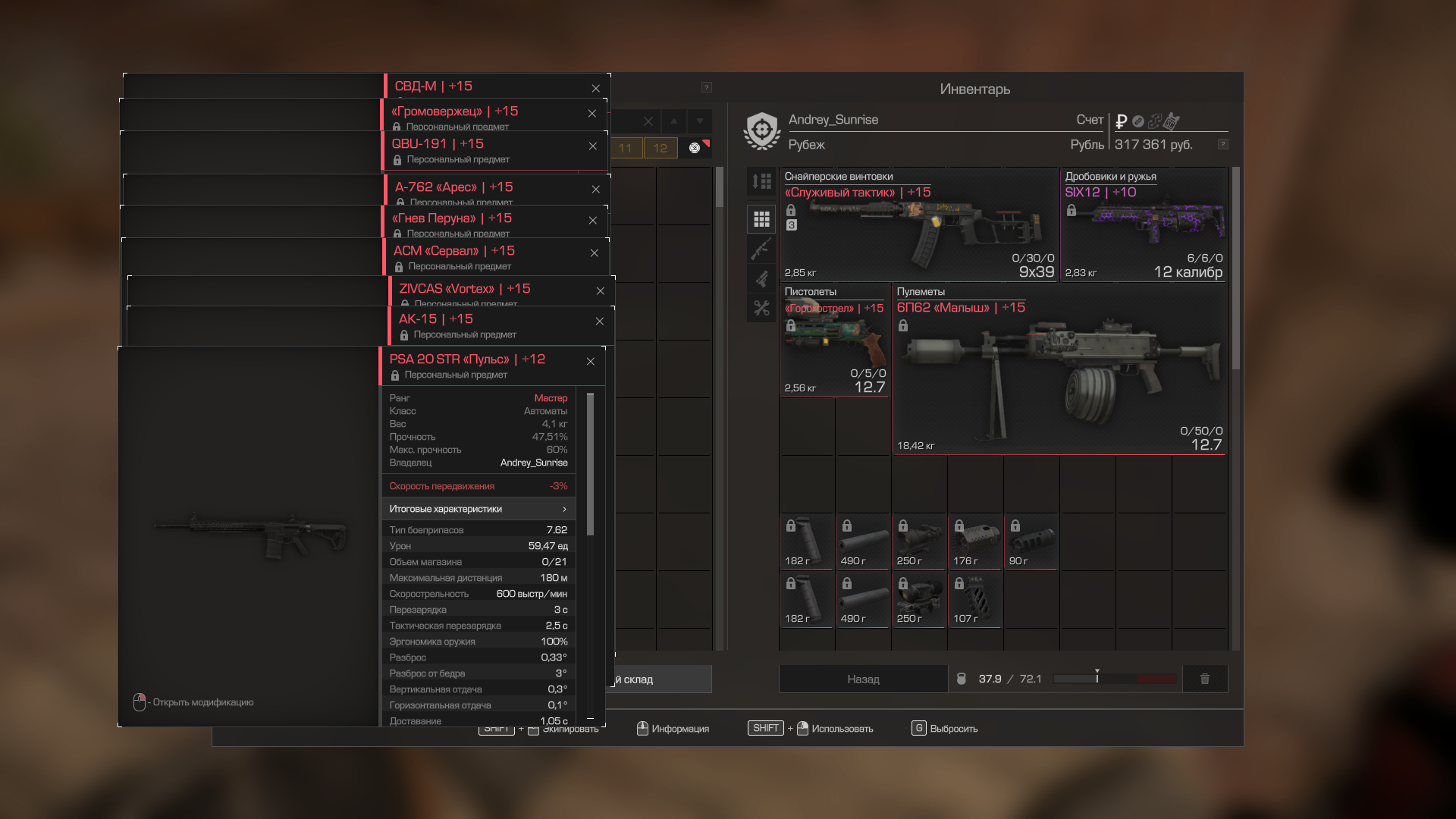Click the Урон 59,47 ед row
The width and height of the screenshot is (1456, 819).
[x=479, y=546]
